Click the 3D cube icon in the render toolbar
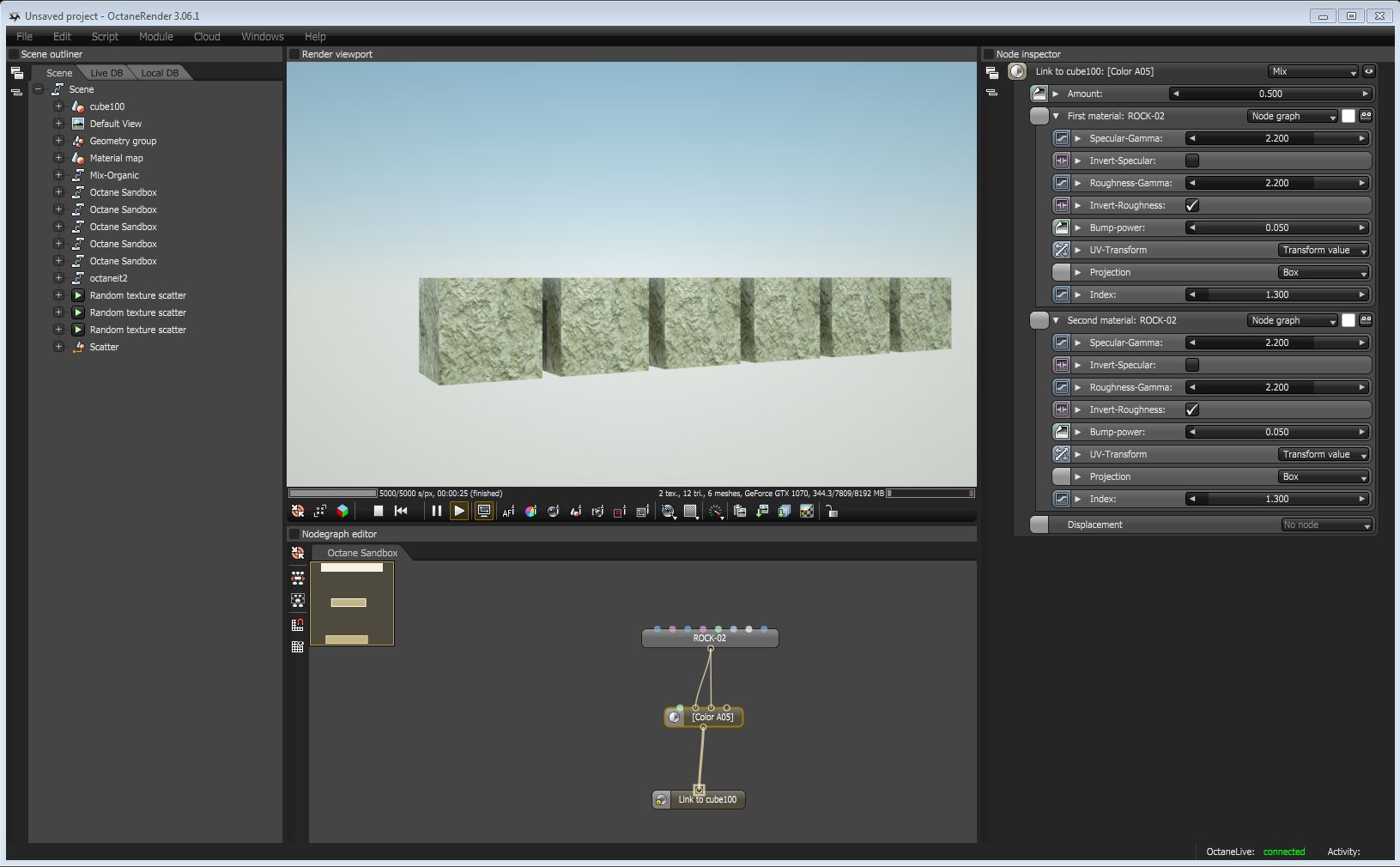1400x867 pixels. point(342,511)
